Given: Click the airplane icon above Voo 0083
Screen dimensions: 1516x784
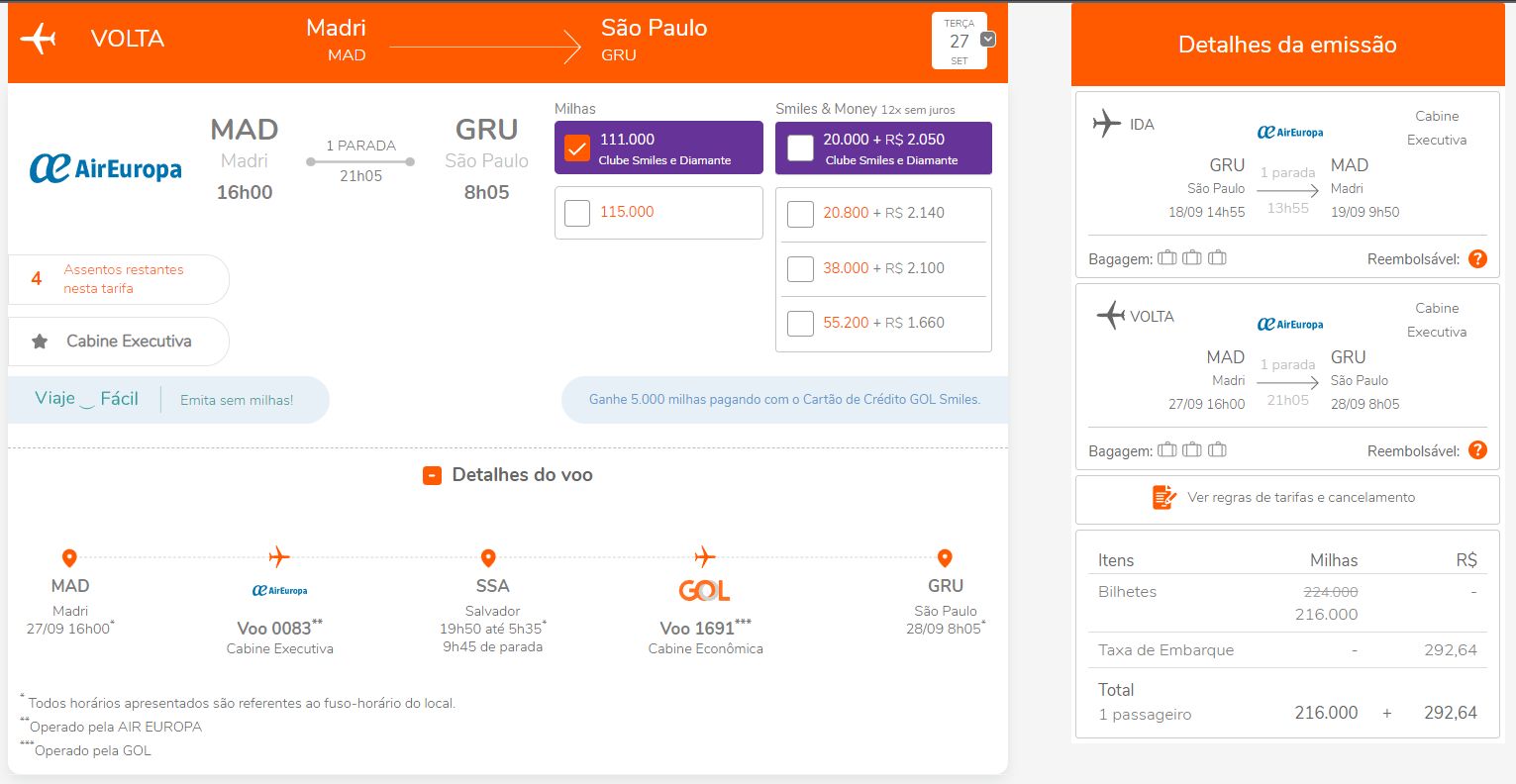Looking at the screenshot, I should click(x=279, y=556).
